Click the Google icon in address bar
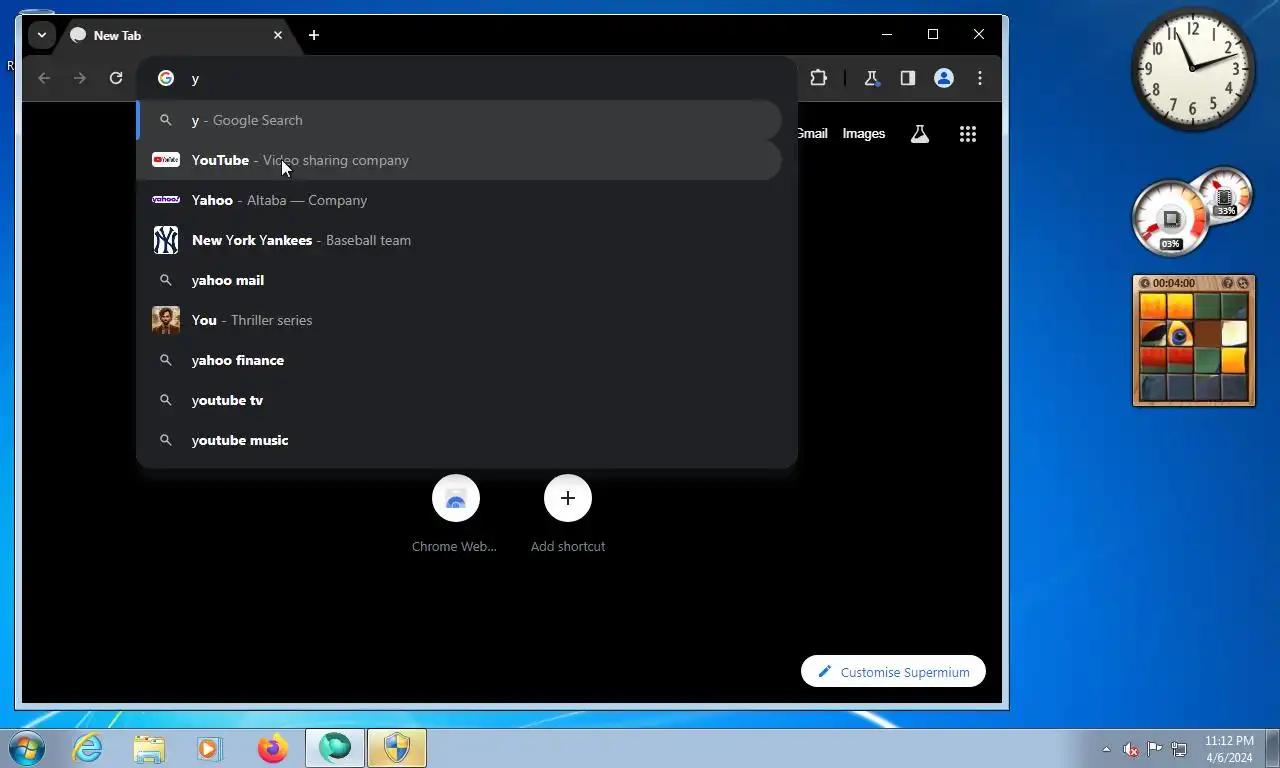The height and width of the screenshot is (768, 1280). [166, 78]
